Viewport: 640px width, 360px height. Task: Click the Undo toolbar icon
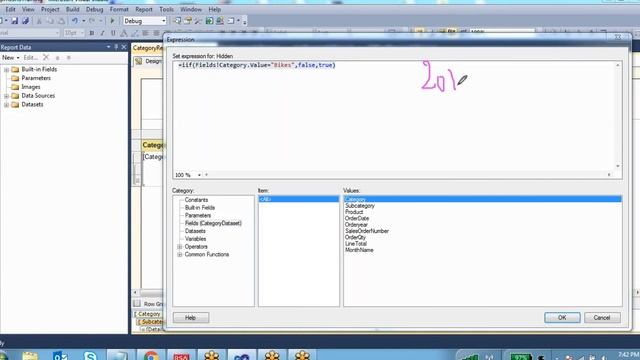coord(75,21)
